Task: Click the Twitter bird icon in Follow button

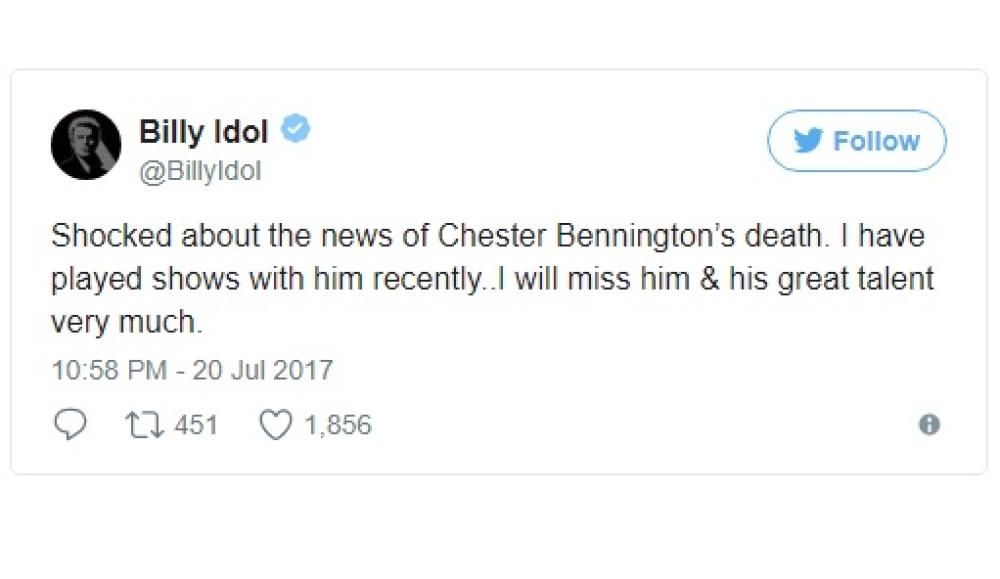Action: tap(807, 141)
